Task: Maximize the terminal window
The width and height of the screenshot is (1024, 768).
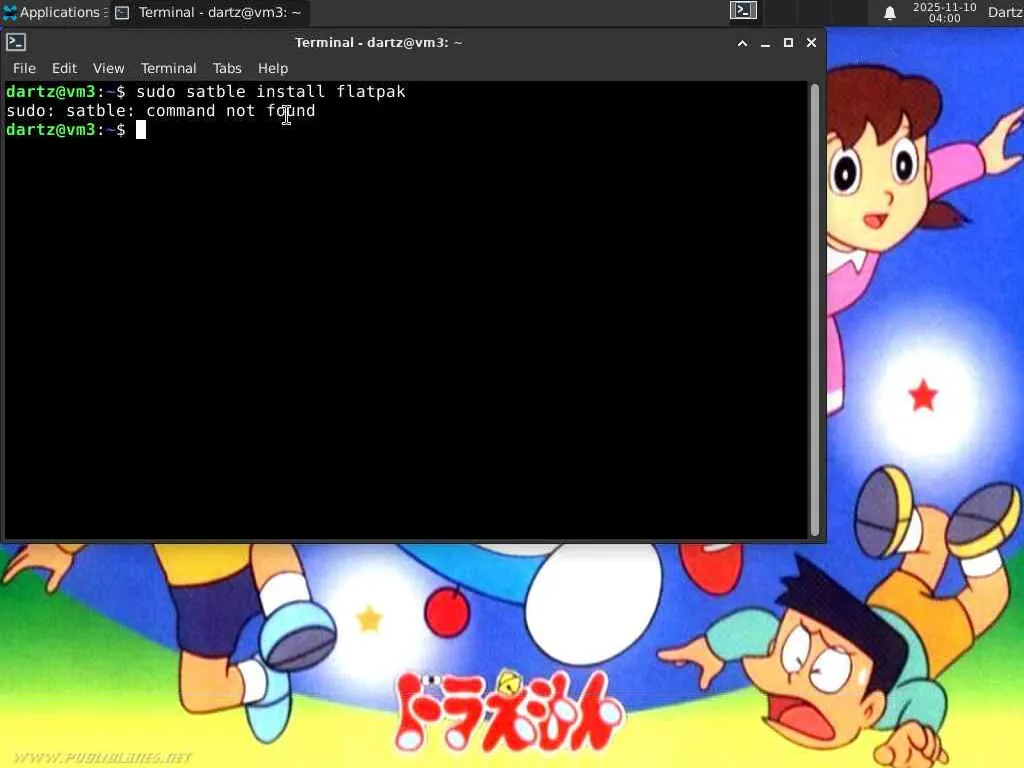Action: pos(788,43)
